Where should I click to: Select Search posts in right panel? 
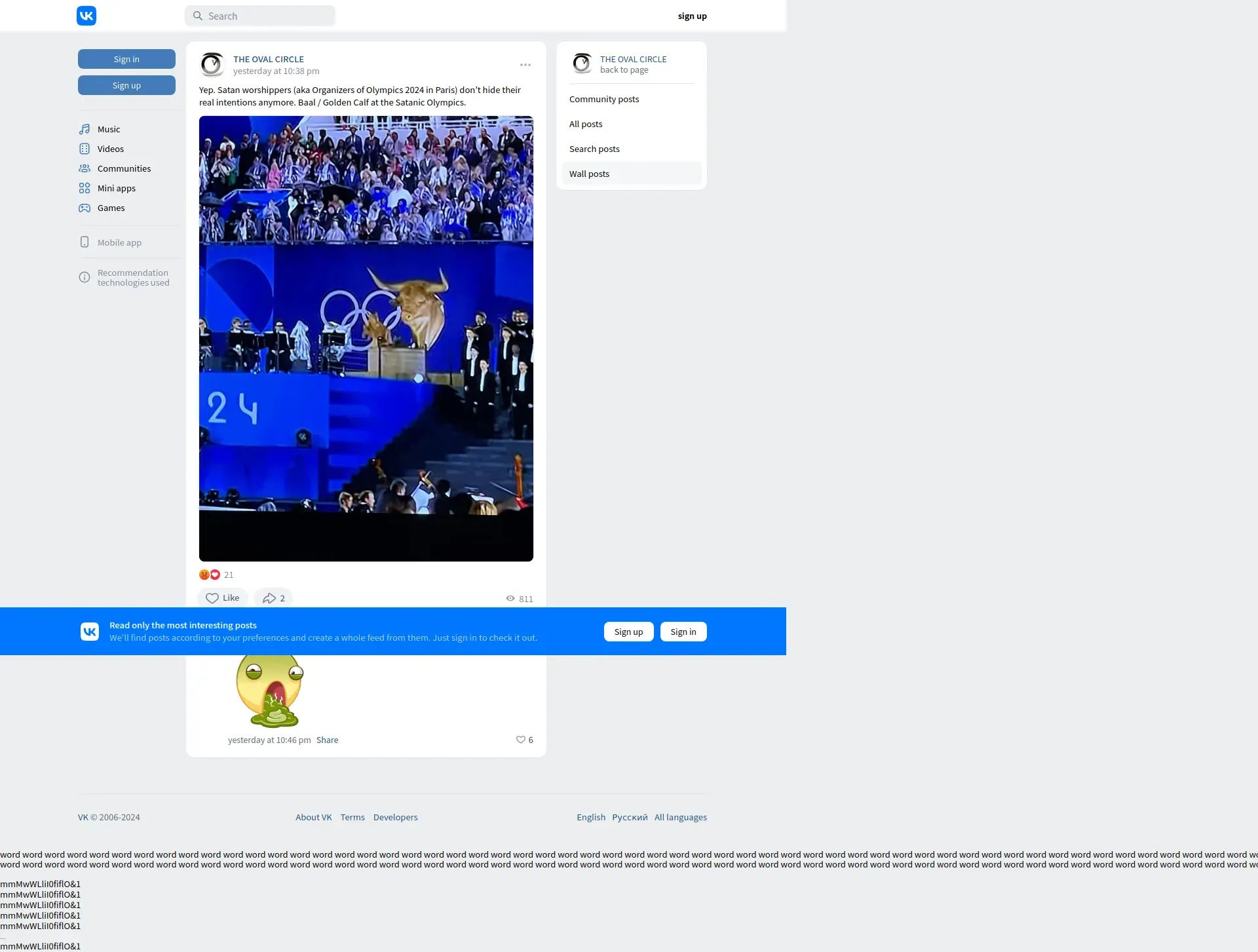(x=594, y=149)
